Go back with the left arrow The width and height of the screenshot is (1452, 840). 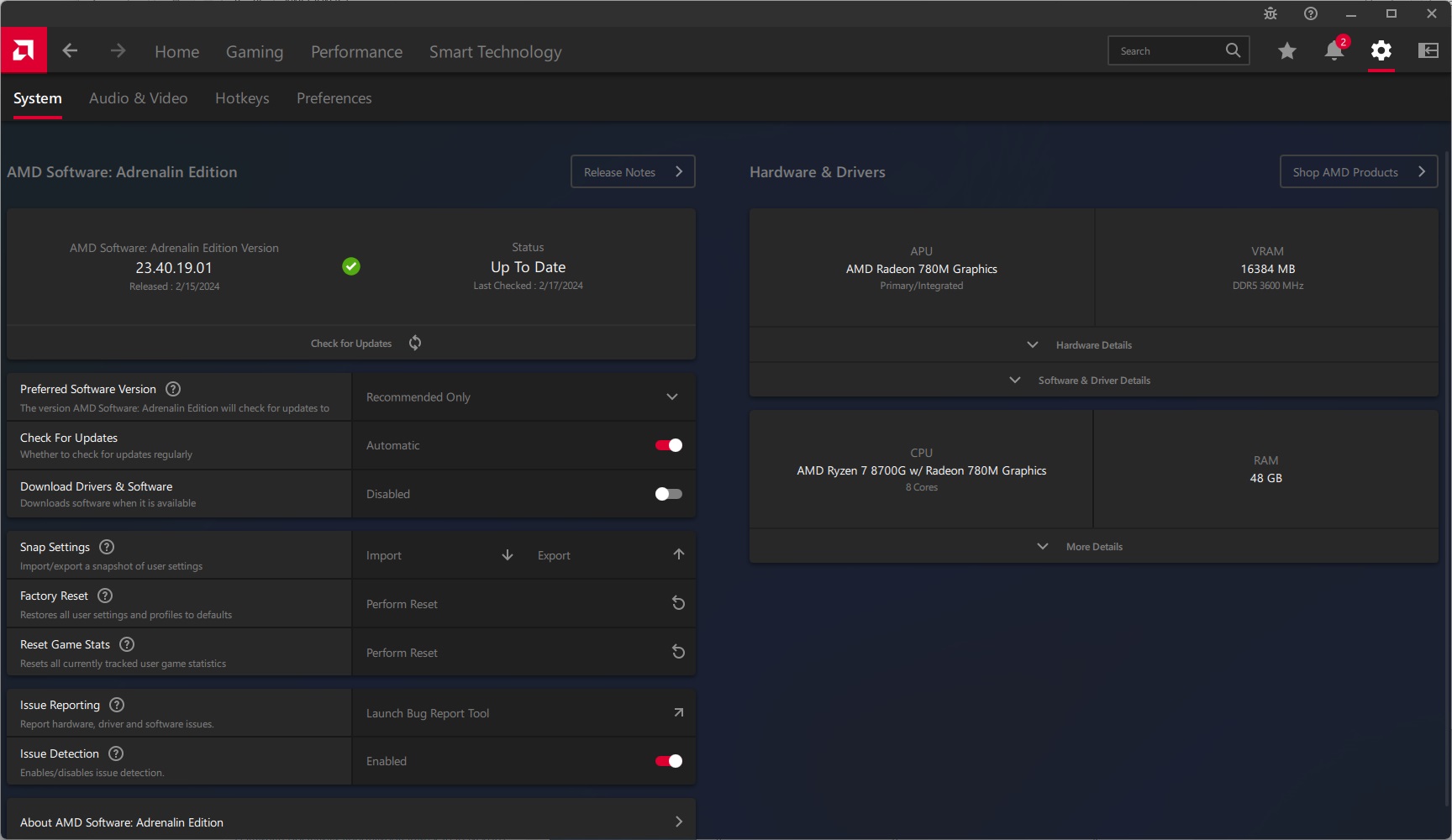click(70, 50)
